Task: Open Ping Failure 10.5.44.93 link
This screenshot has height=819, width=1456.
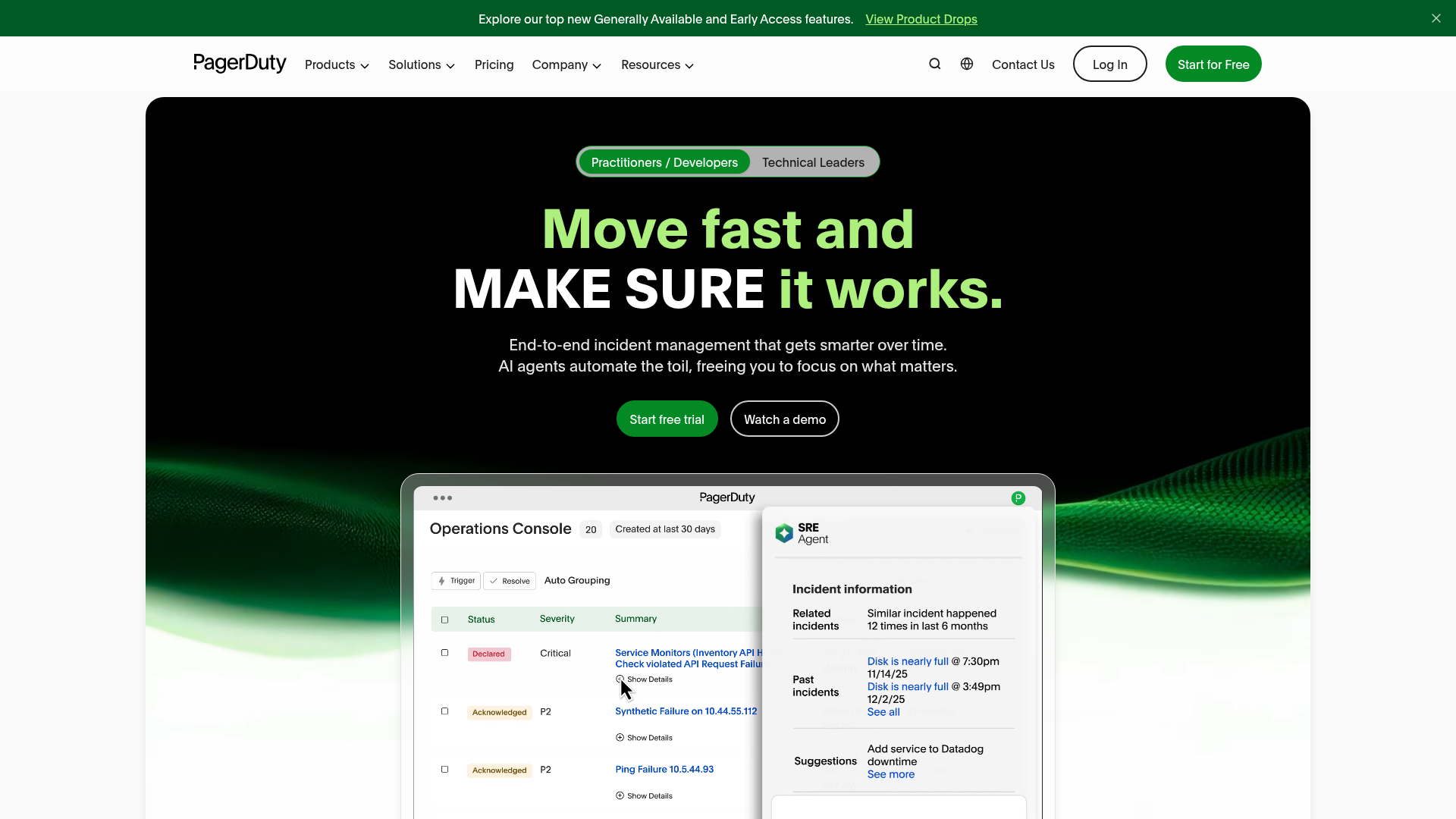Action: [664, 769]
